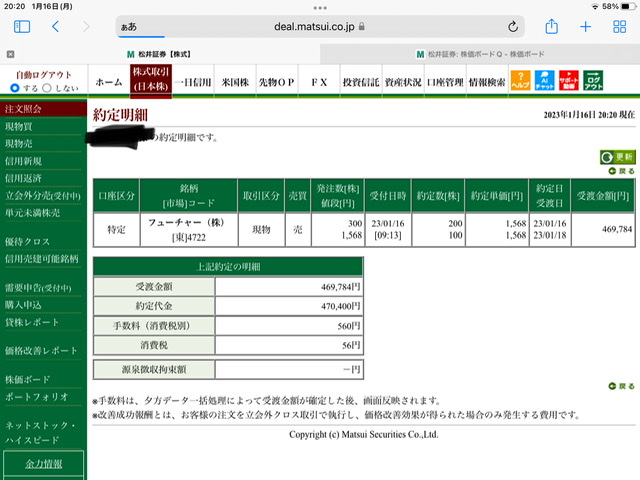Open 注文照会 in sidebar
Image resolution: width=640 pixels, height=480 pixels.
23,109
